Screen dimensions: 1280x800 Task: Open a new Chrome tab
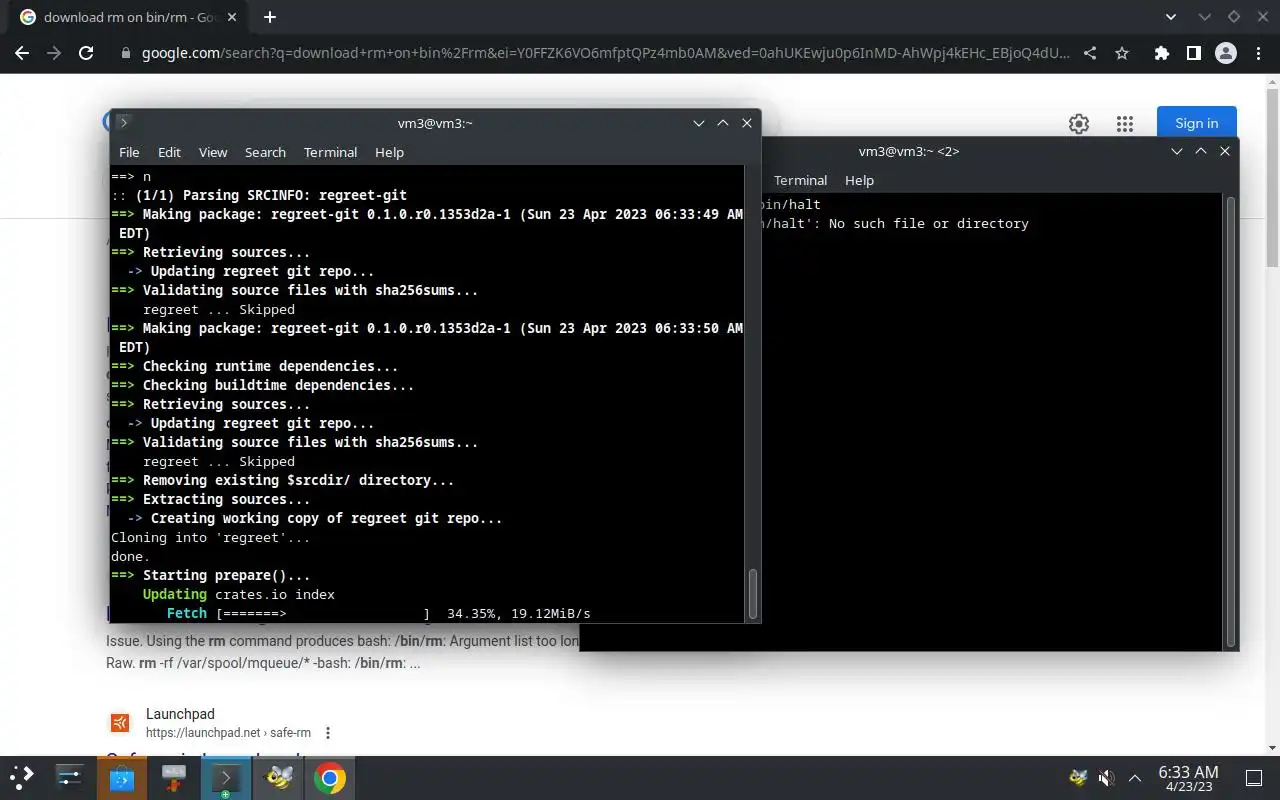pyautogui.click(x=270, y=17)
